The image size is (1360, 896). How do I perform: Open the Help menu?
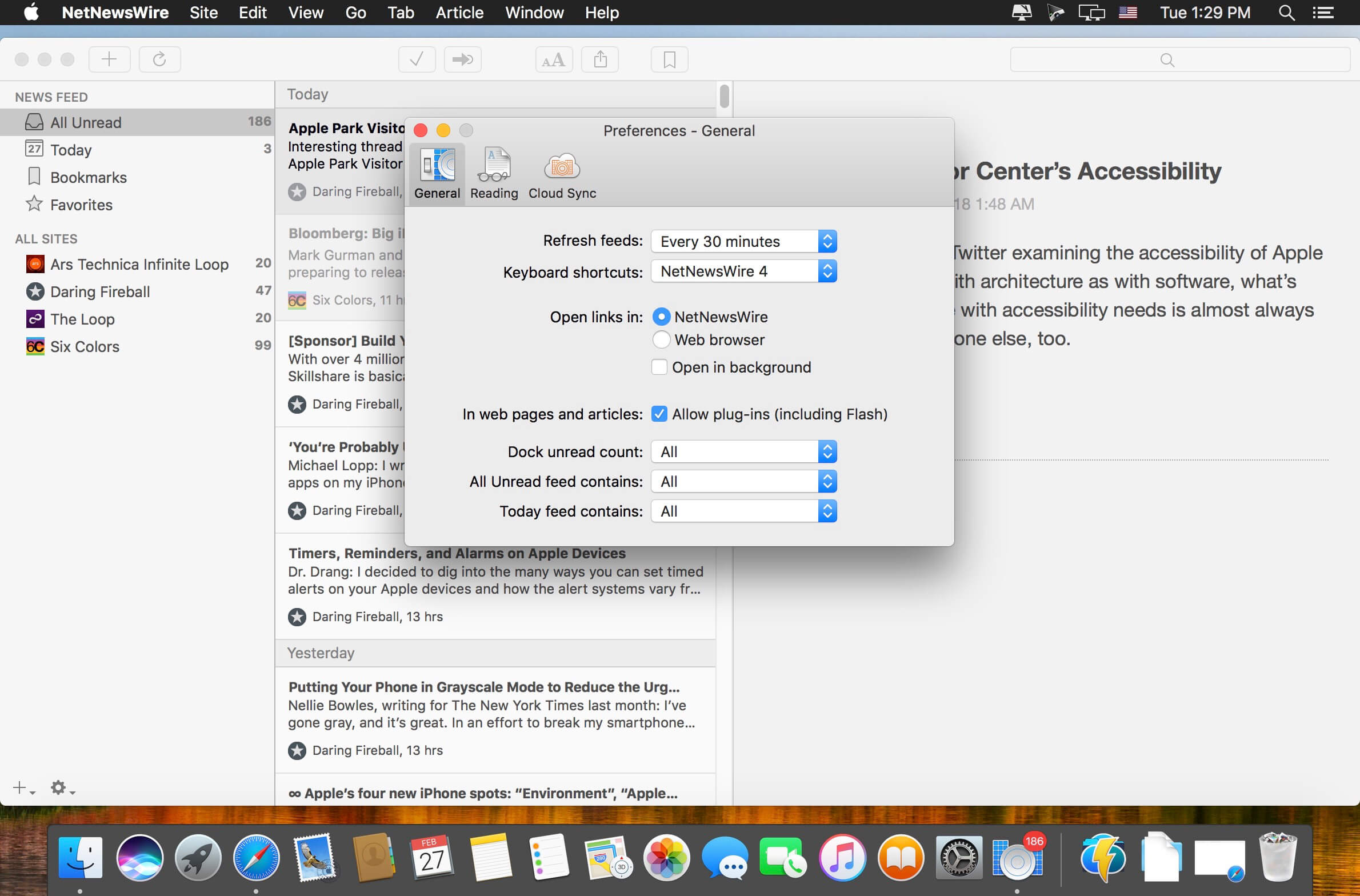pyautogui.click(x=602, y=13)
